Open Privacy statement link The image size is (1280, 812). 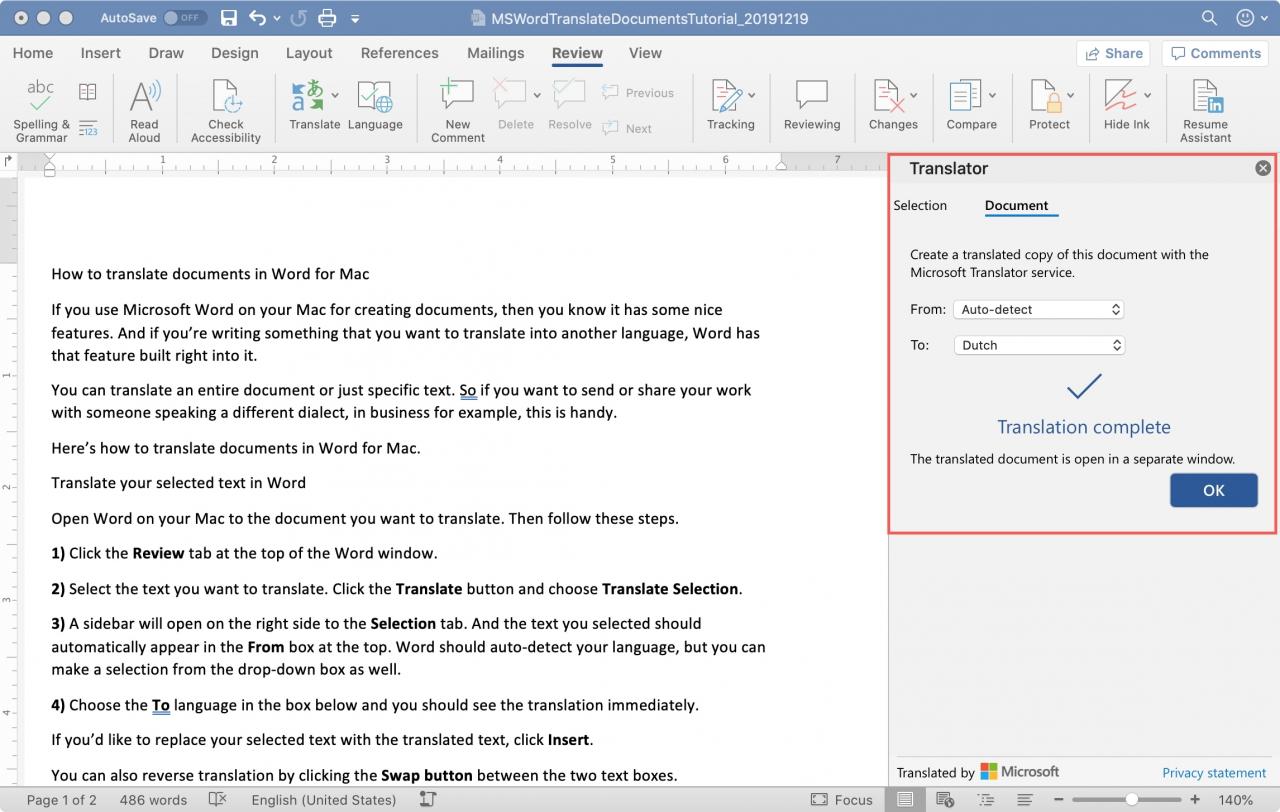[1214, 772]
